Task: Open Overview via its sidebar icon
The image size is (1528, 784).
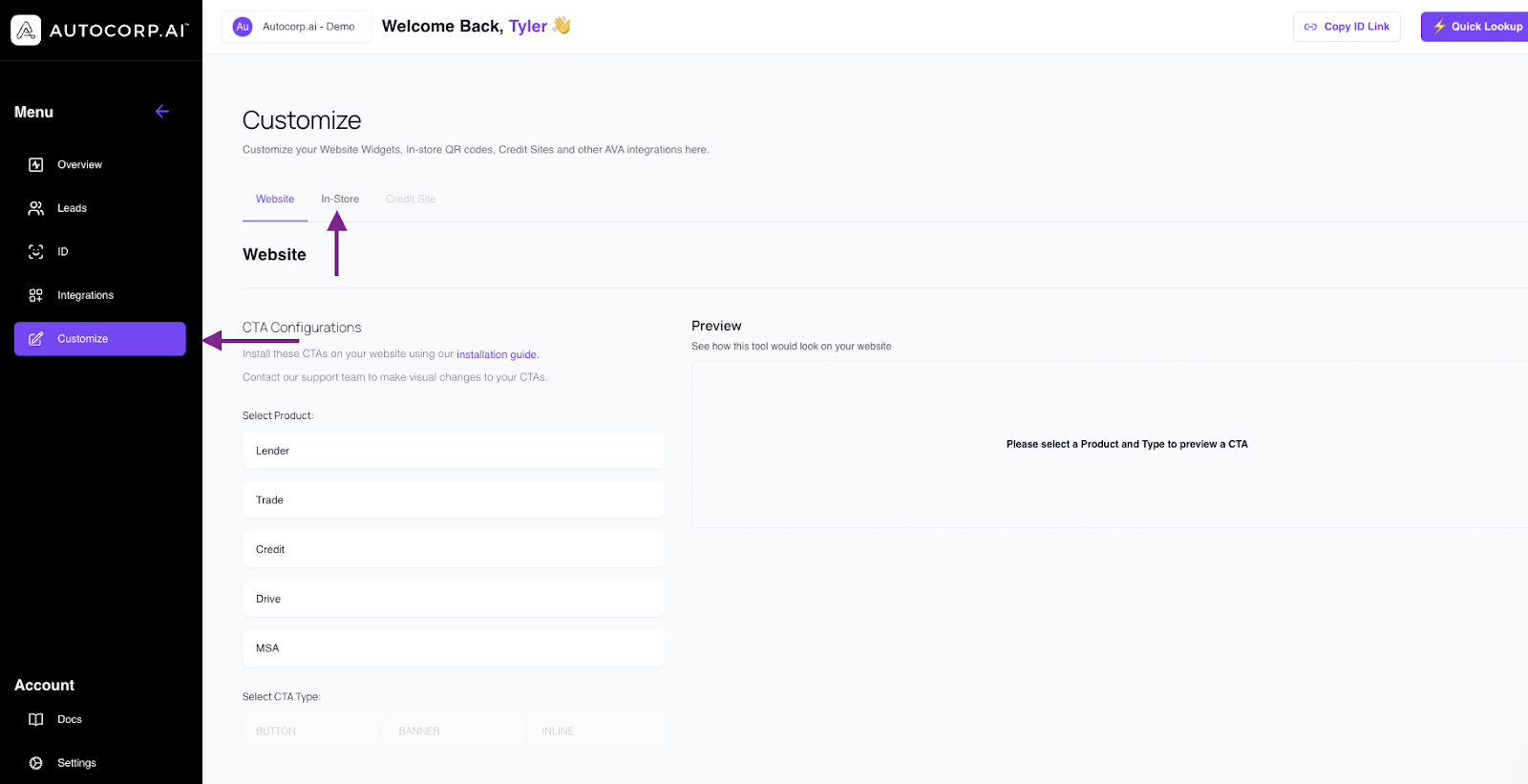Action: [36, 165]
